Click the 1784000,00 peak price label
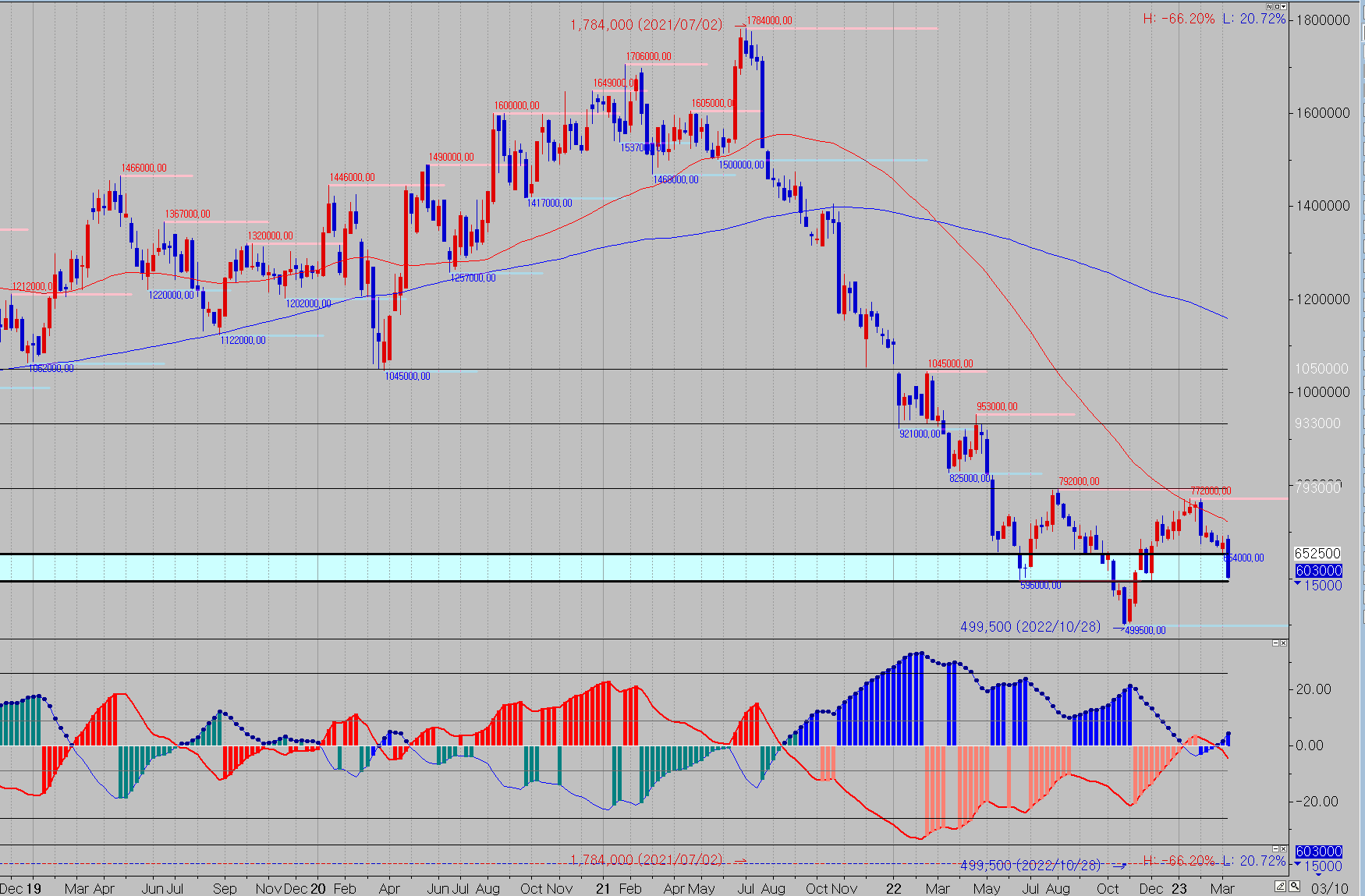The image size is (1365, 896). 770,21
